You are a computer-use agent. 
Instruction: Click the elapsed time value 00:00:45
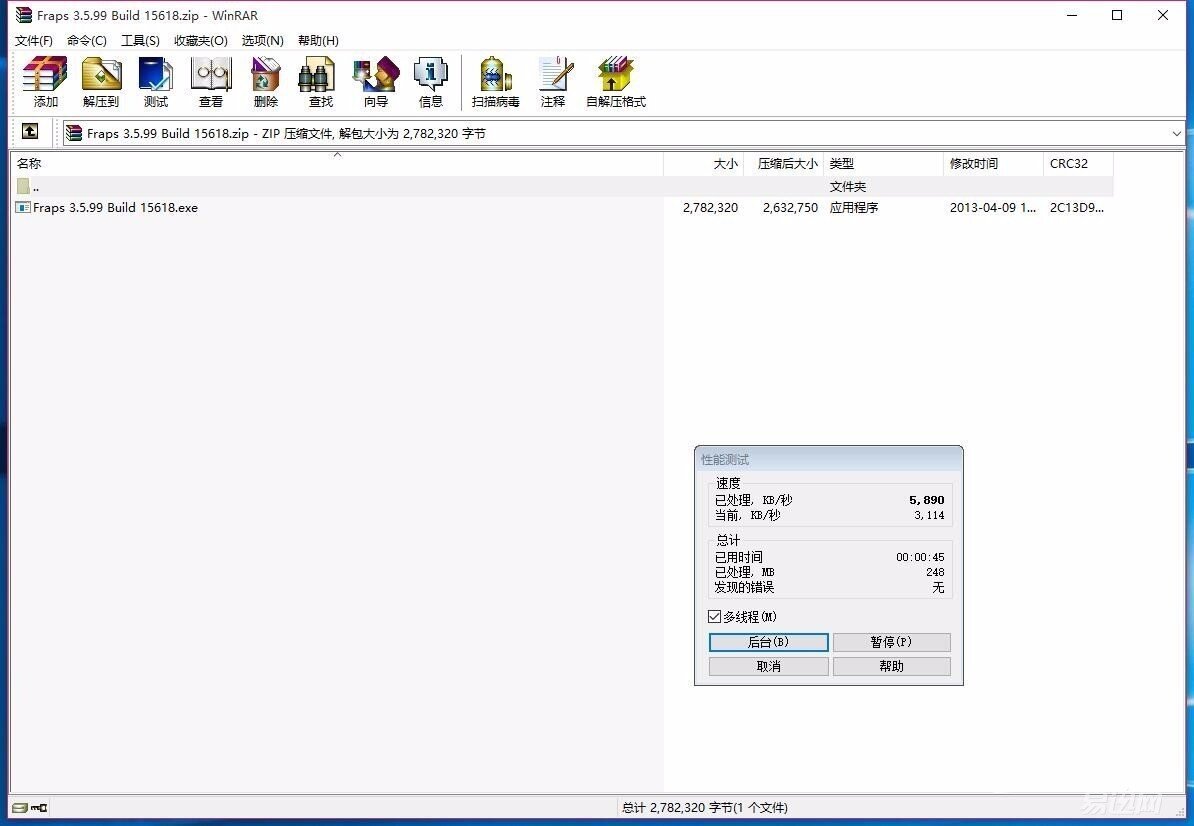pyautogui.click(x=920, y=557)
